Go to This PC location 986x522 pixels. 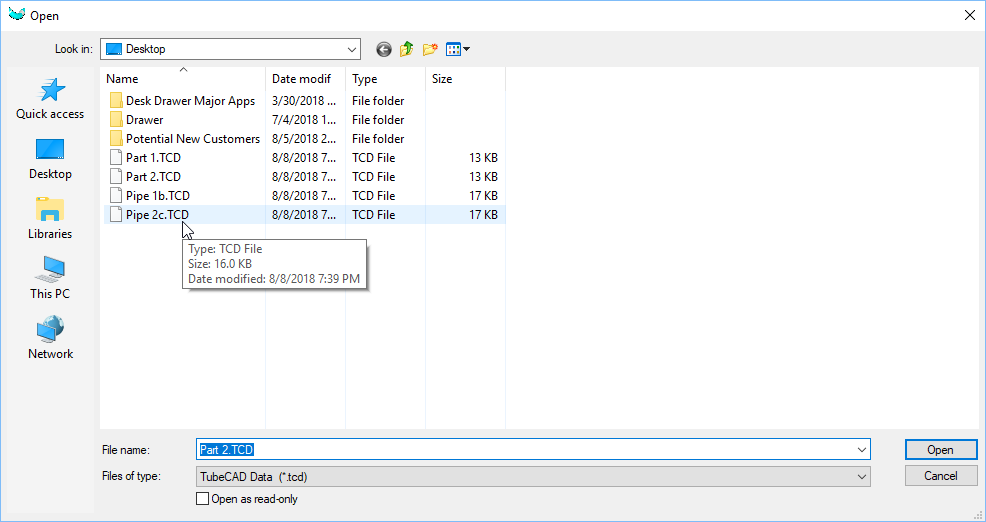pos(50,278)
